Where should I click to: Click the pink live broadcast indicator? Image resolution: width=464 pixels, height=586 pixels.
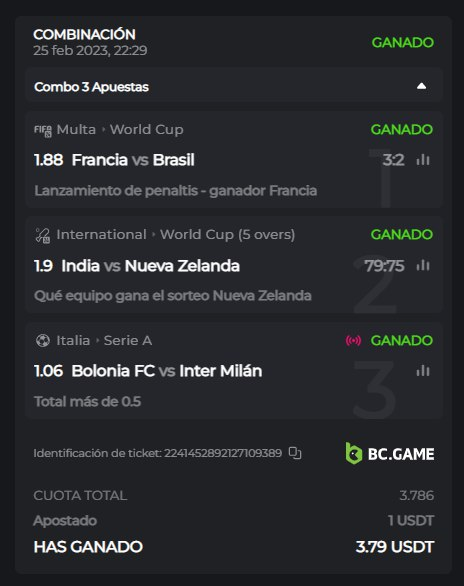353,340
